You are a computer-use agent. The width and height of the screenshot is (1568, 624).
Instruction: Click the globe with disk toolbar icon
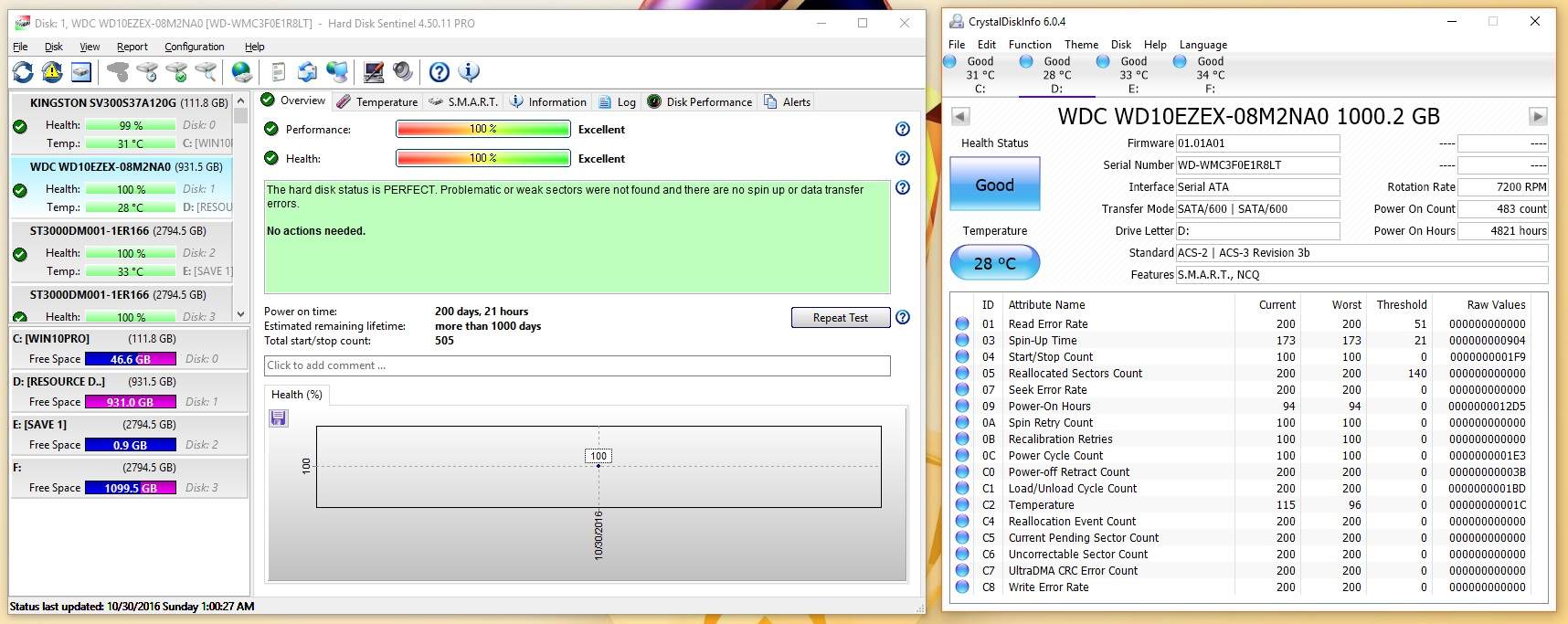click(x=242, y=71)
